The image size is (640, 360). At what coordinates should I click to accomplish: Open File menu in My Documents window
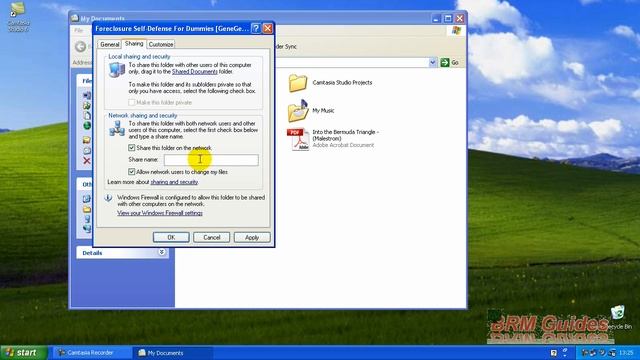tap(78, 30)
